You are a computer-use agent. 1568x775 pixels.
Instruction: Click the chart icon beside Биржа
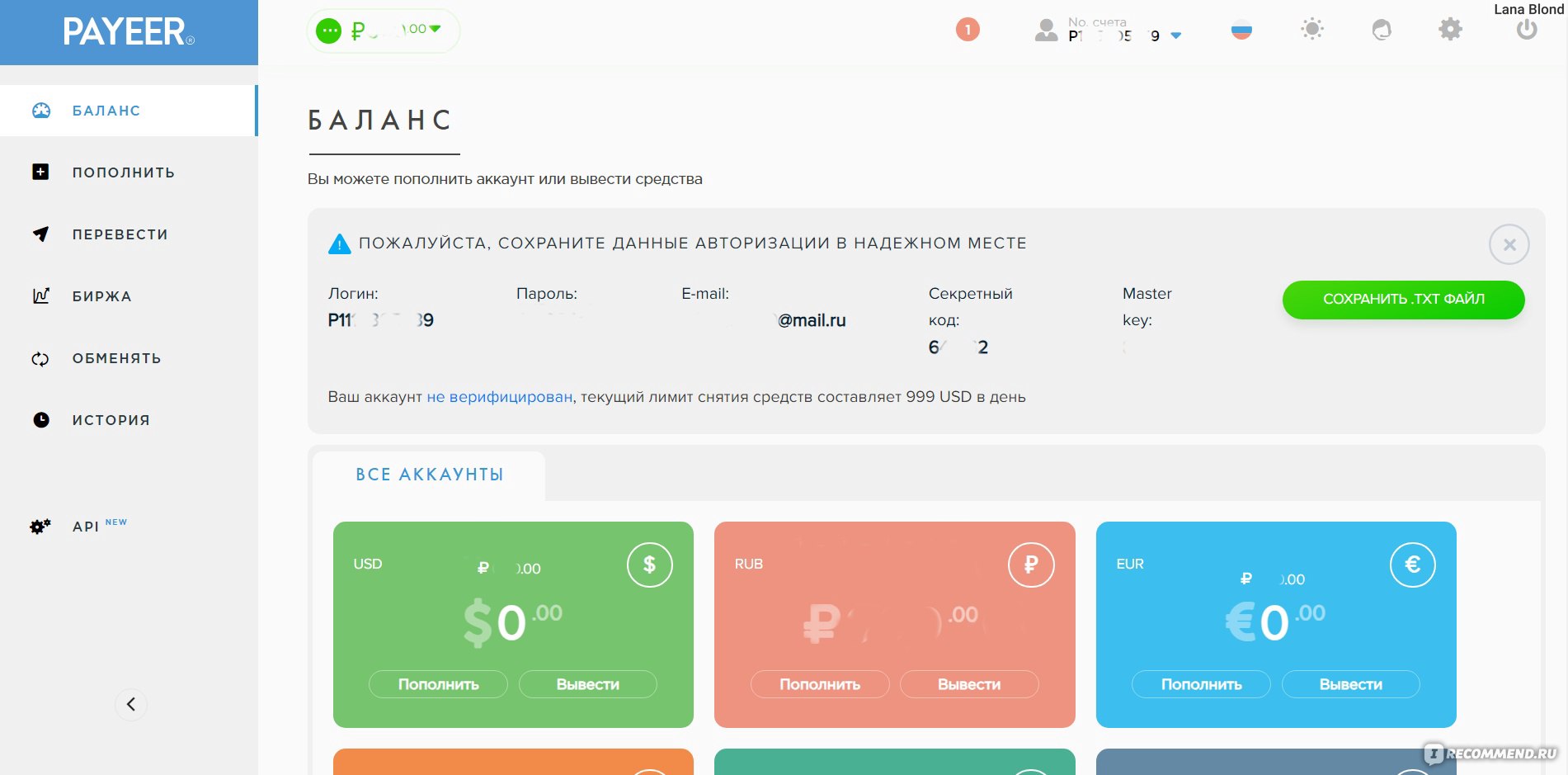click(x=41, y=295)
